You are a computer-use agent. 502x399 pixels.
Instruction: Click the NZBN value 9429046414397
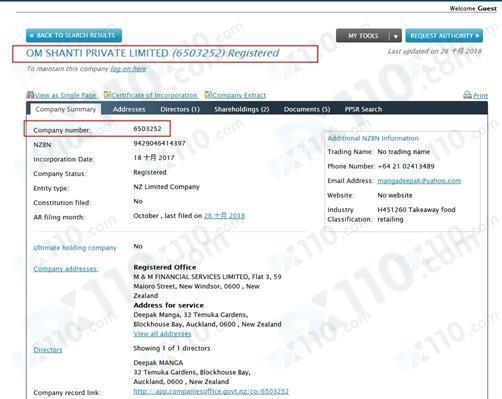point(159,143)
